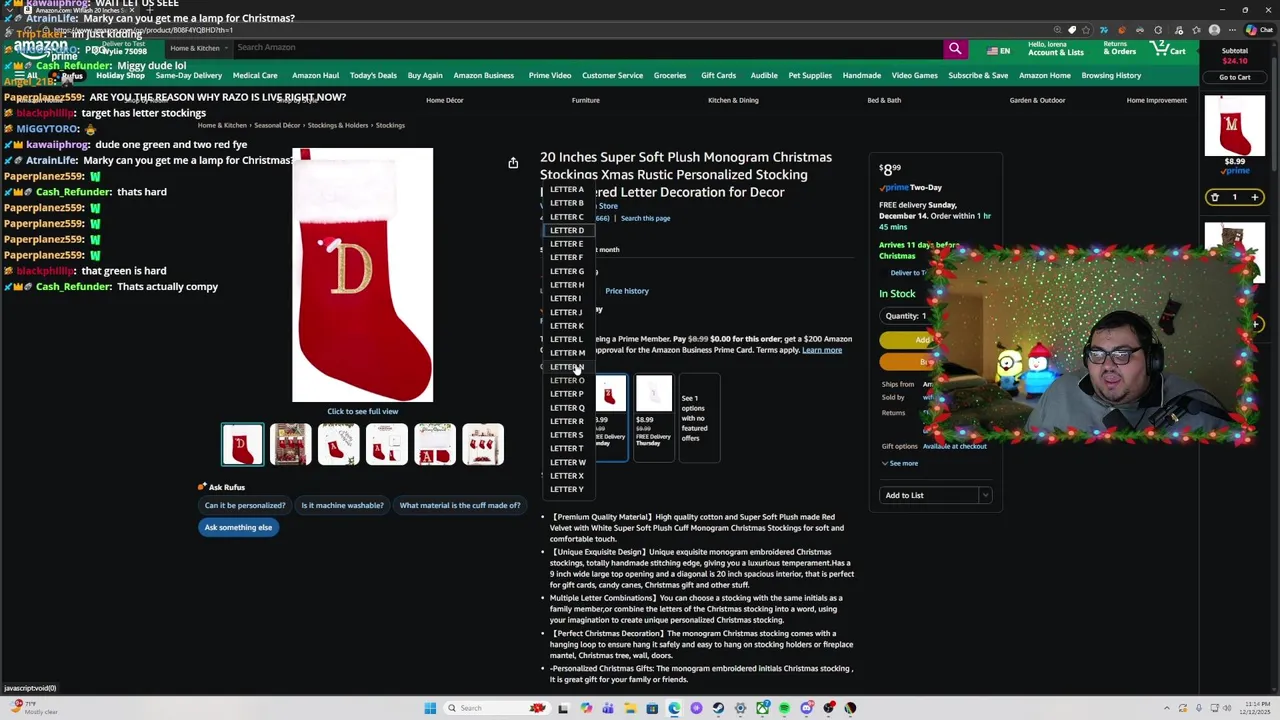Click Learn more about Prime Card

pyautogui.click(x=822, y=350)
